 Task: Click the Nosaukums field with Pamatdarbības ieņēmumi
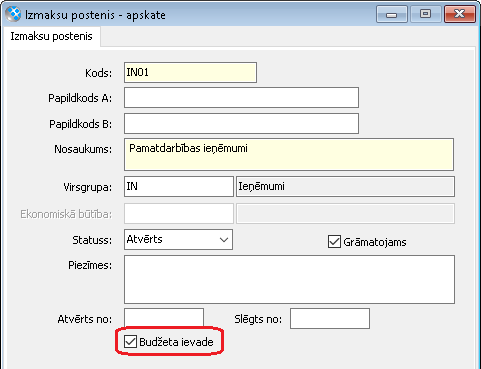(289, 155)
